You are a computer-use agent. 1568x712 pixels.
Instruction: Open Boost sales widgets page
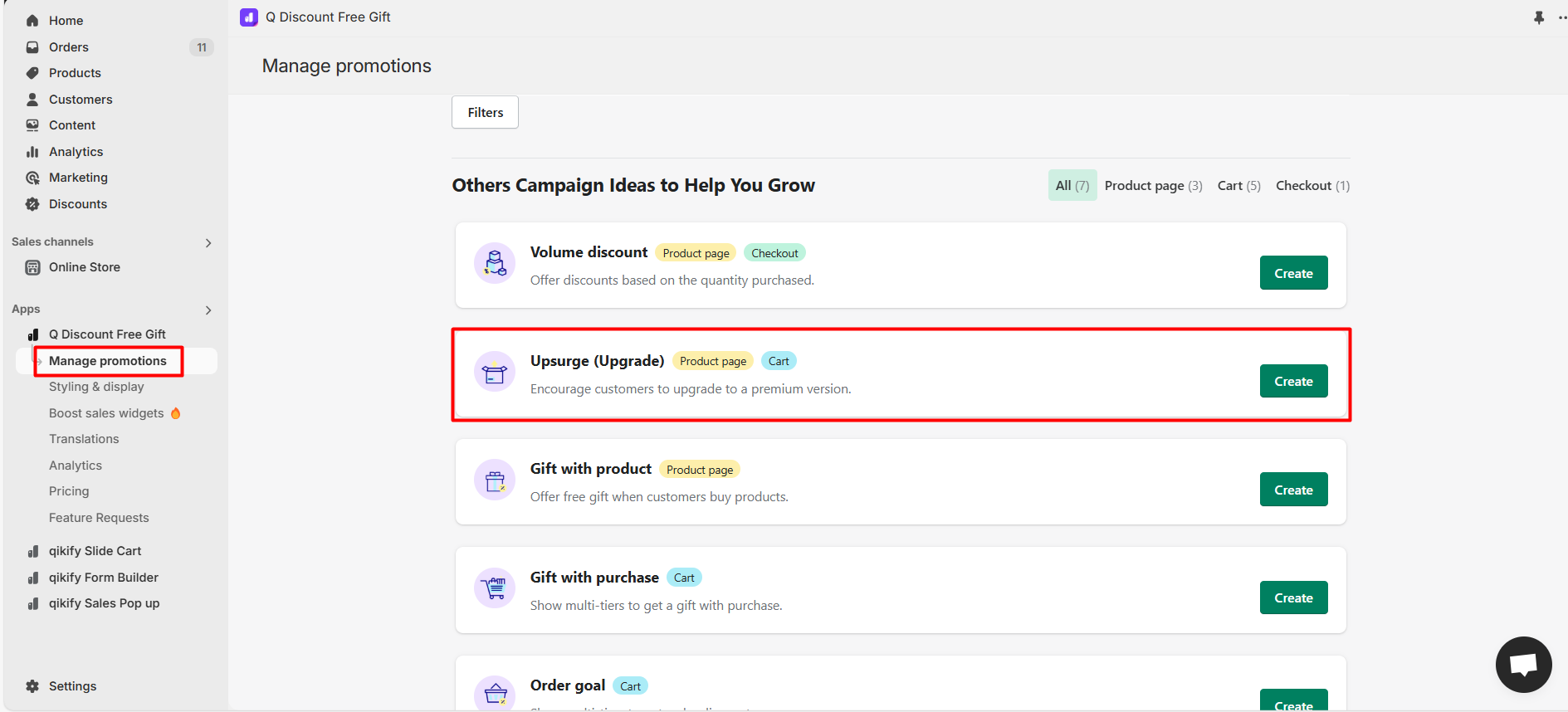(106, 413)
